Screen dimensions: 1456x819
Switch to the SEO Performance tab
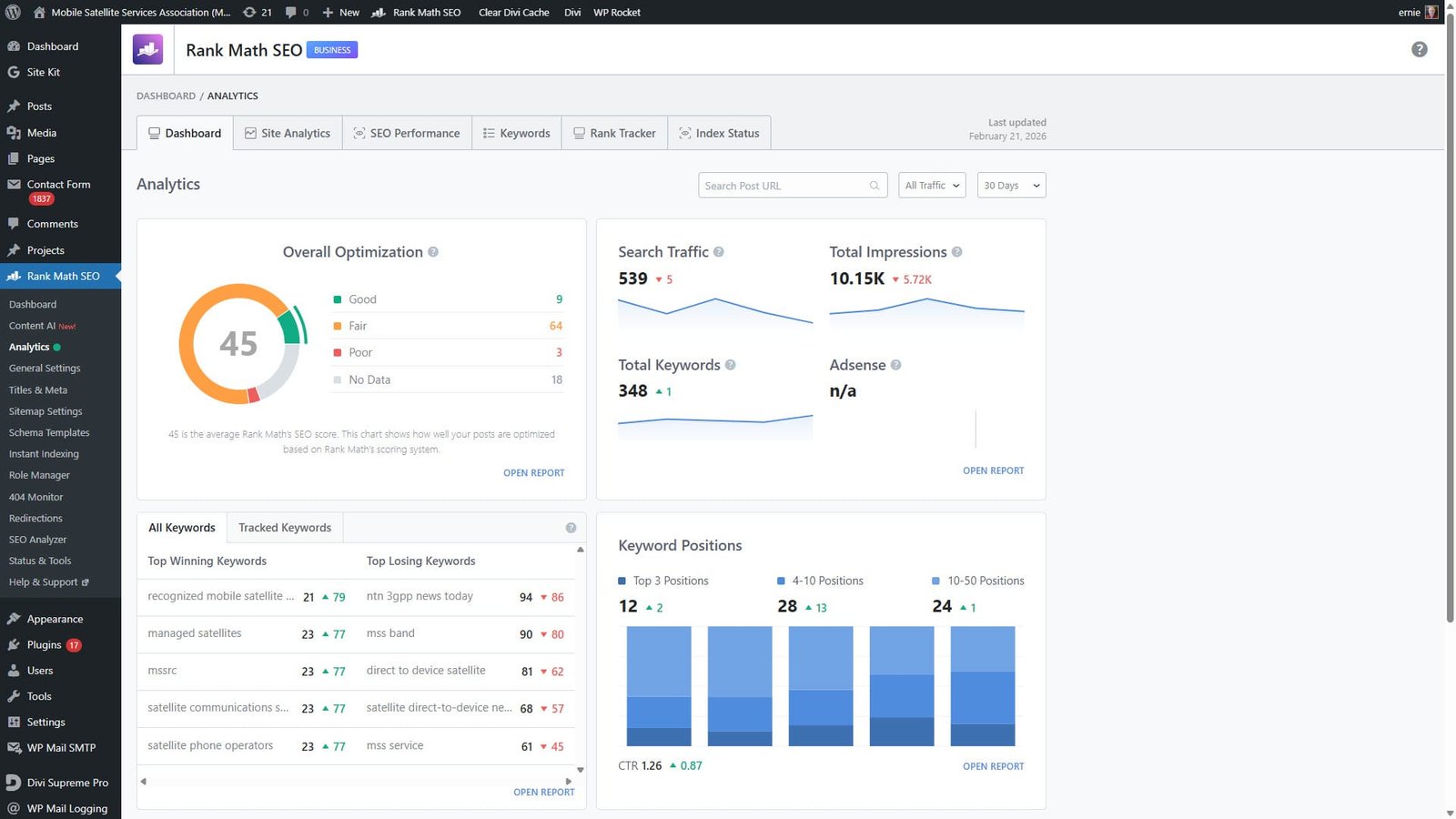point(407,133)
